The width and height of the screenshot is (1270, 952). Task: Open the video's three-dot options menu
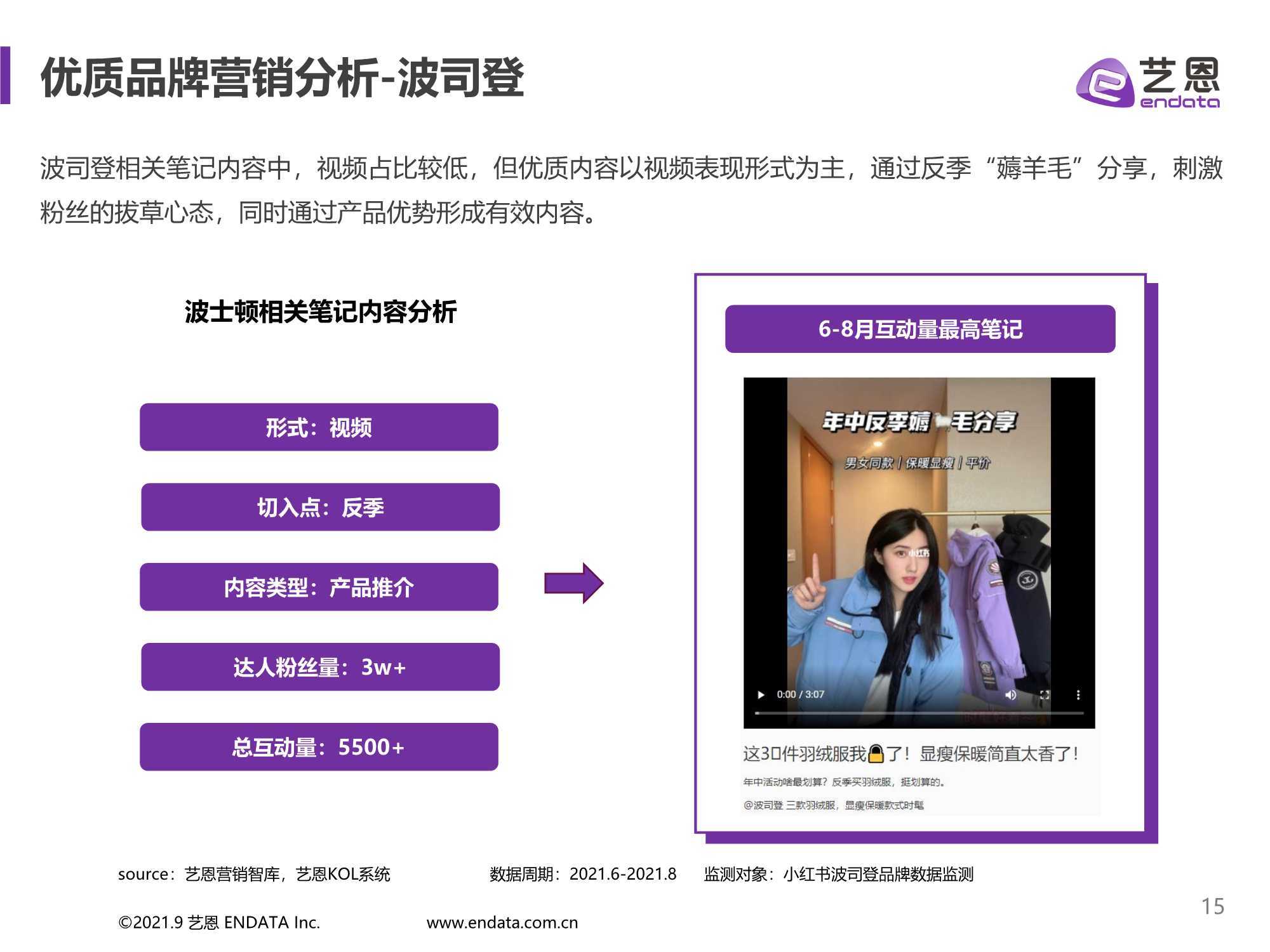(1078, 695)
